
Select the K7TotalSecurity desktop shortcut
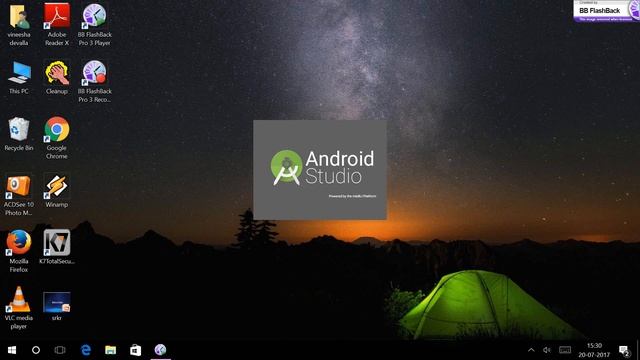57,247
